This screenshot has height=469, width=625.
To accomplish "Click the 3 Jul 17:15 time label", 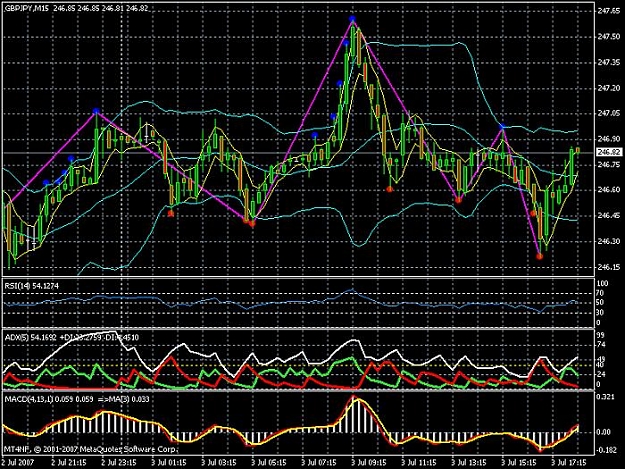I will click(569, 463).
